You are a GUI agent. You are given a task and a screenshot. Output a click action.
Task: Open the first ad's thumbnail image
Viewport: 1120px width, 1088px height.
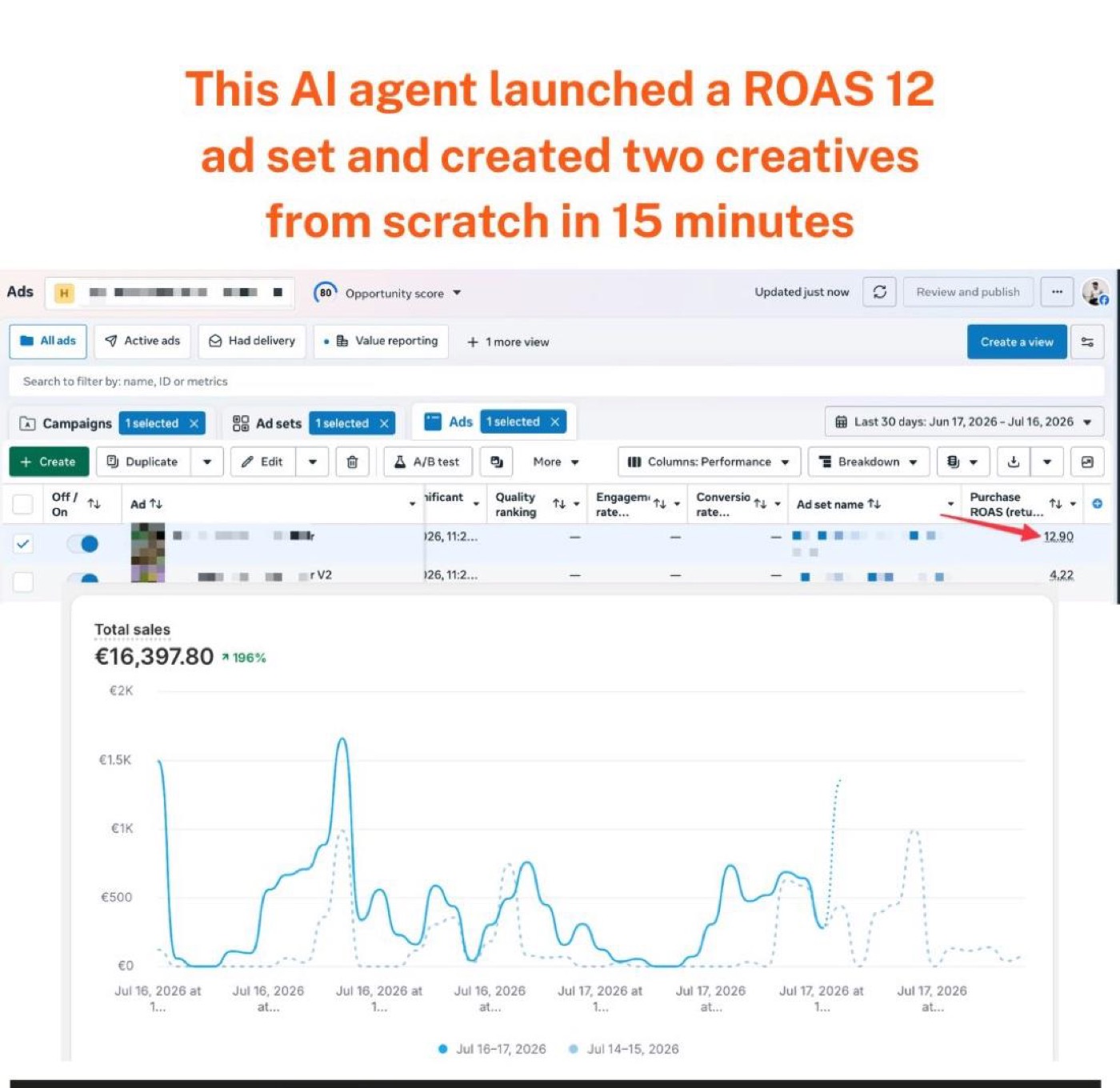148,543
